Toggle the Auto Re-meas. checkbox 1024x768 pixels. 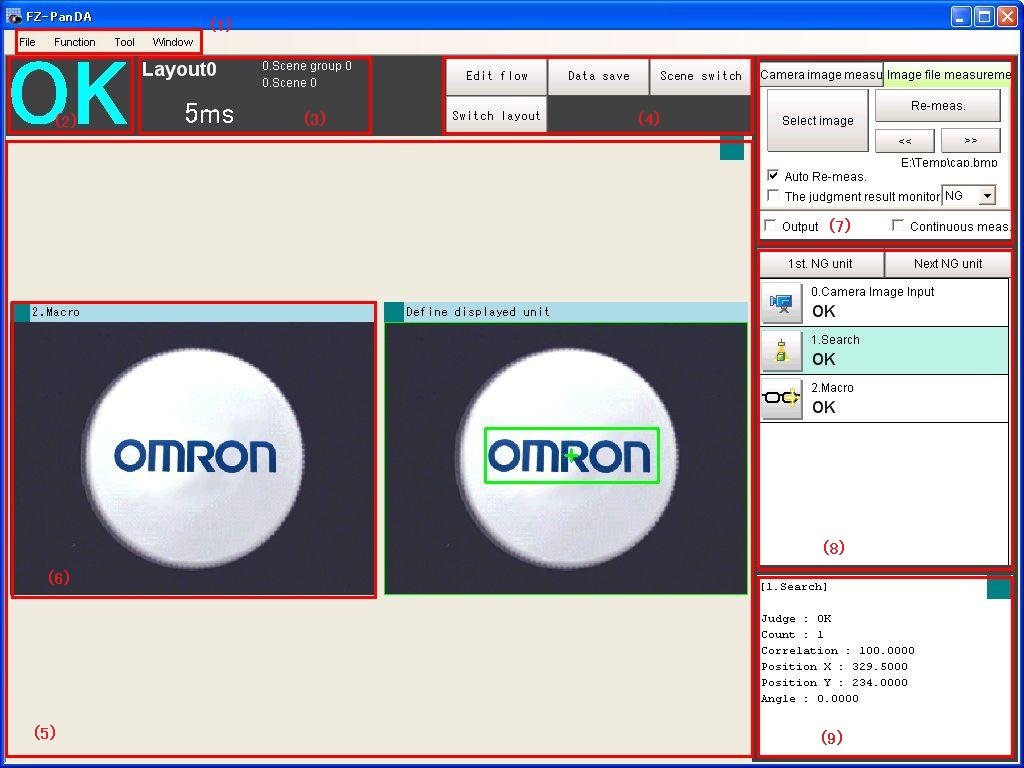coord(773,175)
